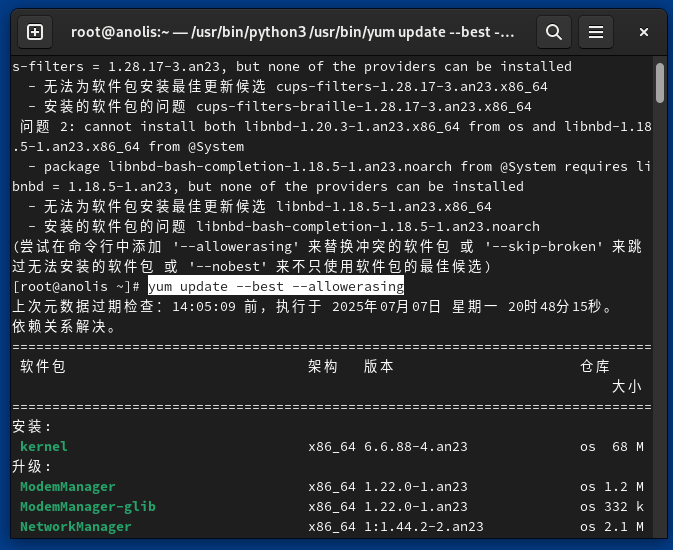
Task: Click the 版本 column header
Action: (x=379, y=367)
